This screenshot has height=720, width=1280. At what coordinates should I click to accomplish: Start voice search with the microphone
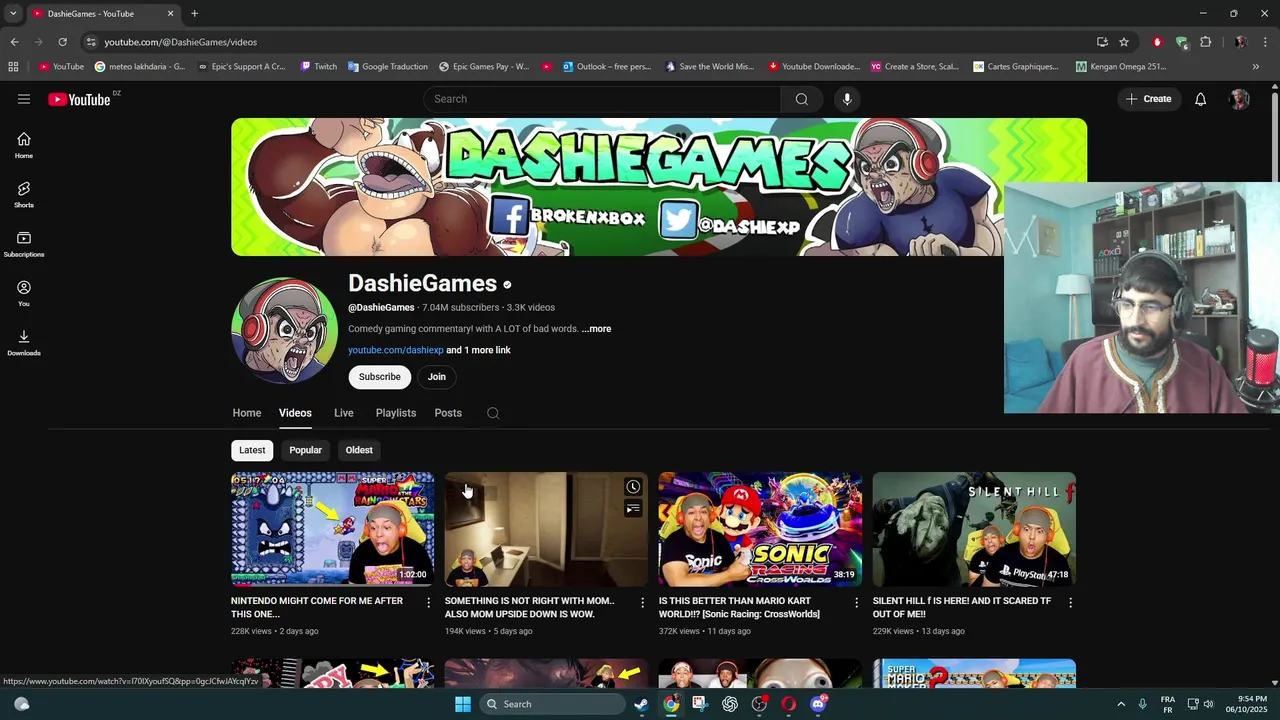pos(847,99)
